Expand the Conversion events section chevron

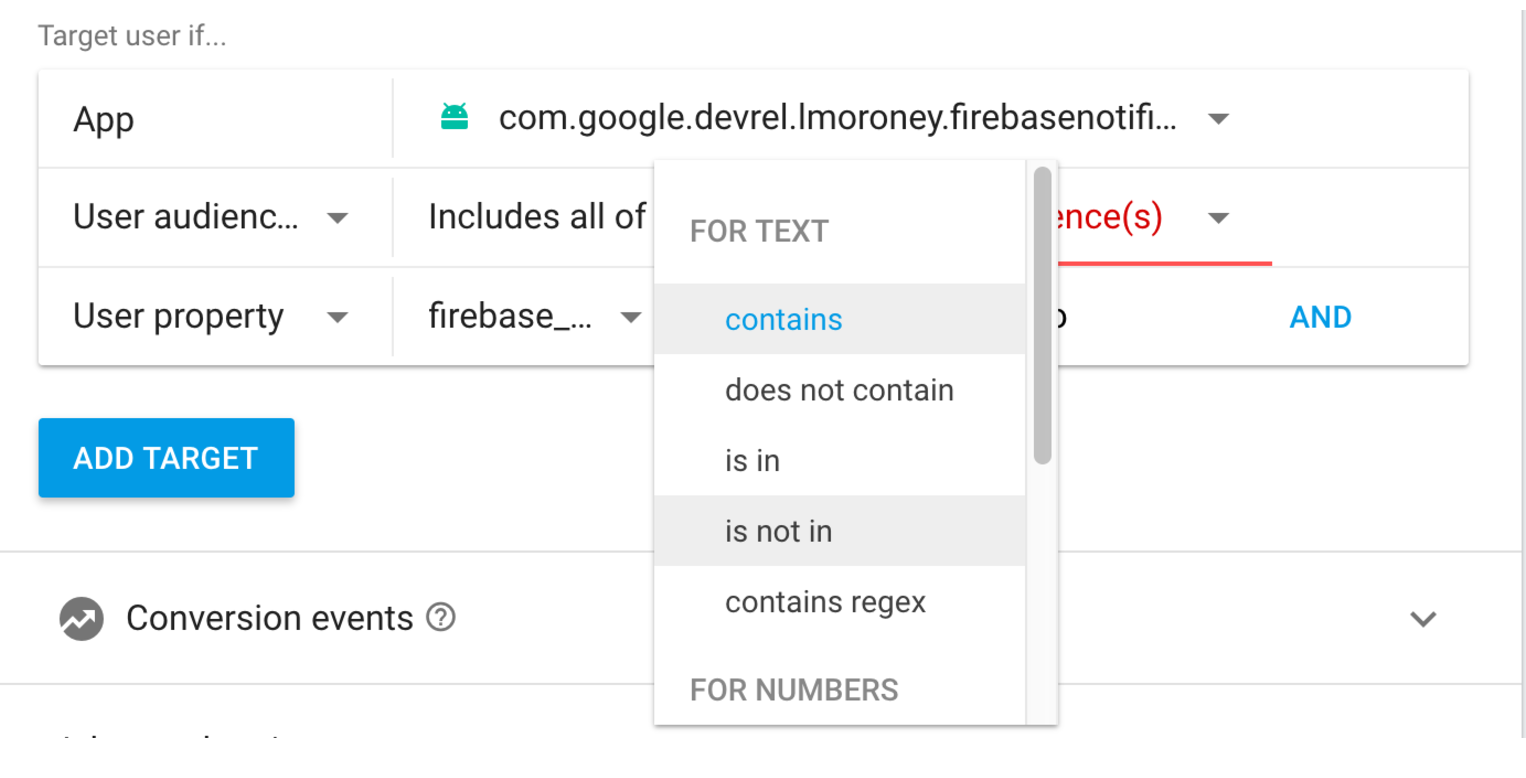pyautogui.click(x=1423, y=619)
